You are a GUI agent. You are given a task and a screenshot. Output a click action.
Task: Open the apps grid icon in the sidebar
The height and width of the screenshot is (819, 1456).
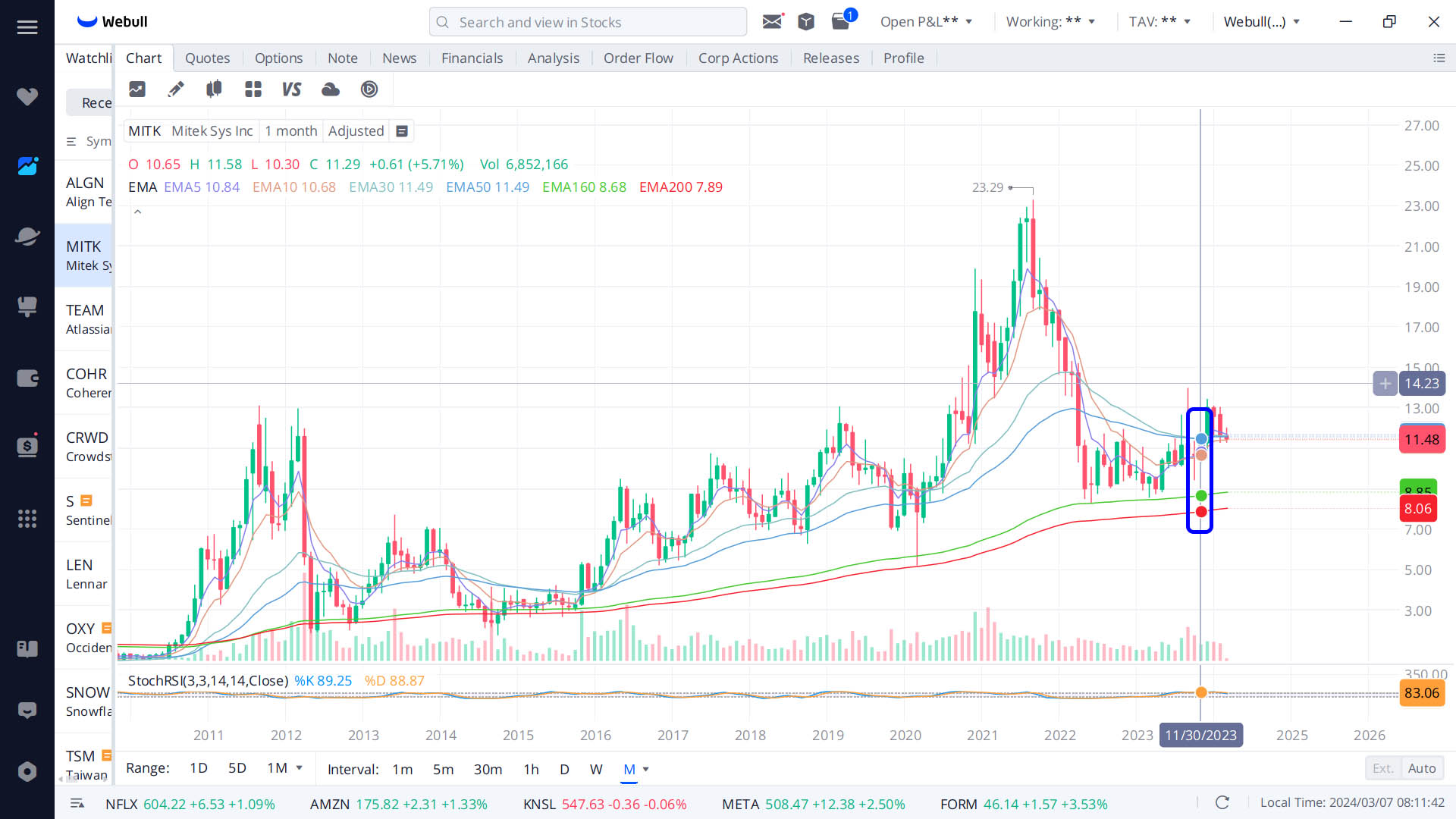[x=27, y=518]
